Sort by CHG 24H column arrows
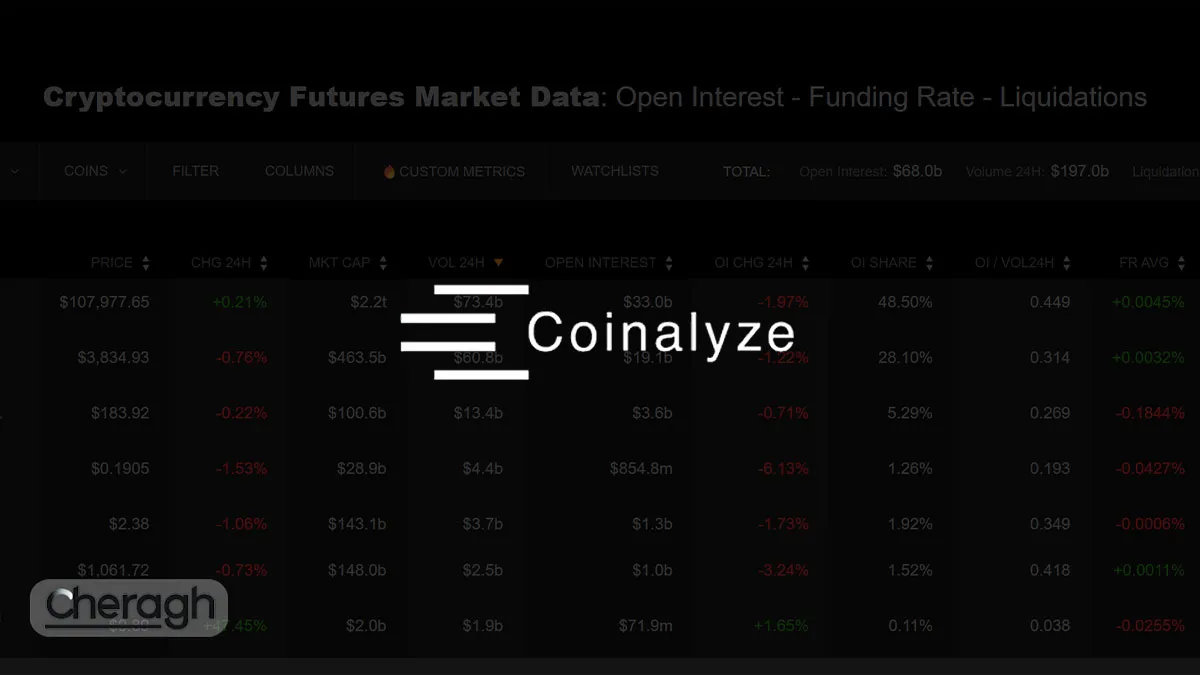The height and width of the screenshot is (675, 1200). click(x=264, y=263)
